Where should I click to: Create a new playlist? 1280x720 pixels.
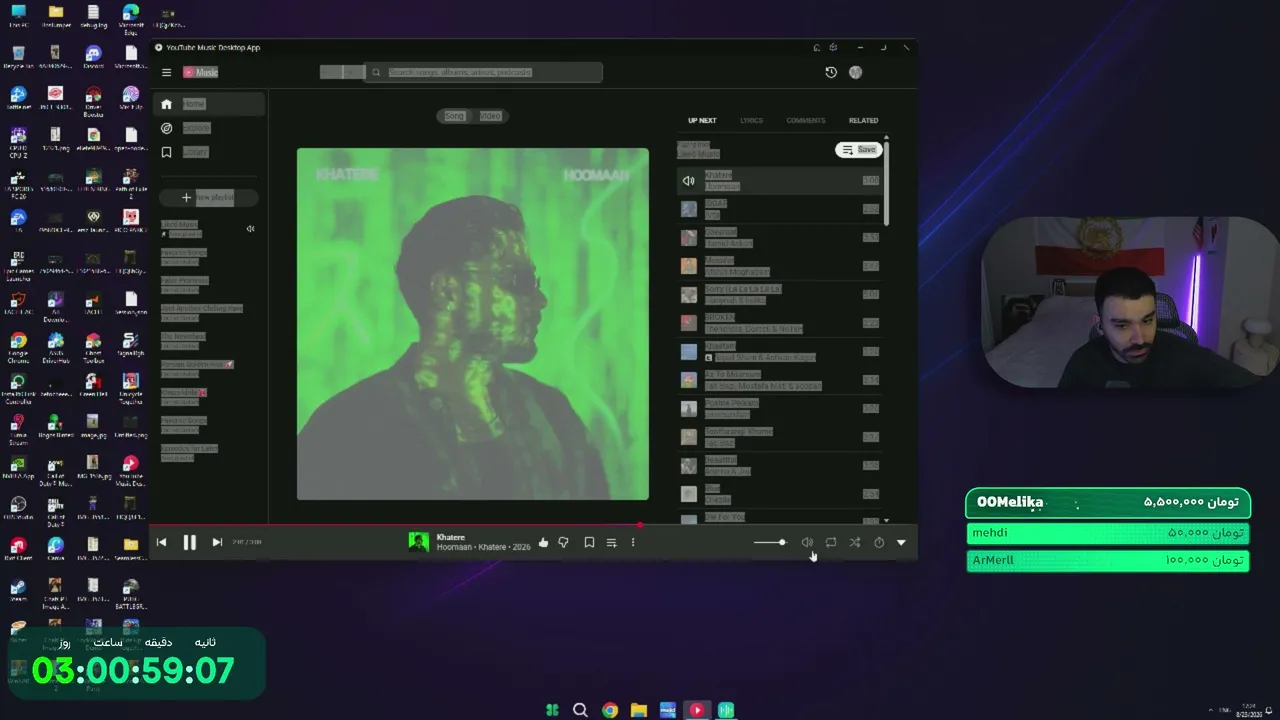coord(209,197)
